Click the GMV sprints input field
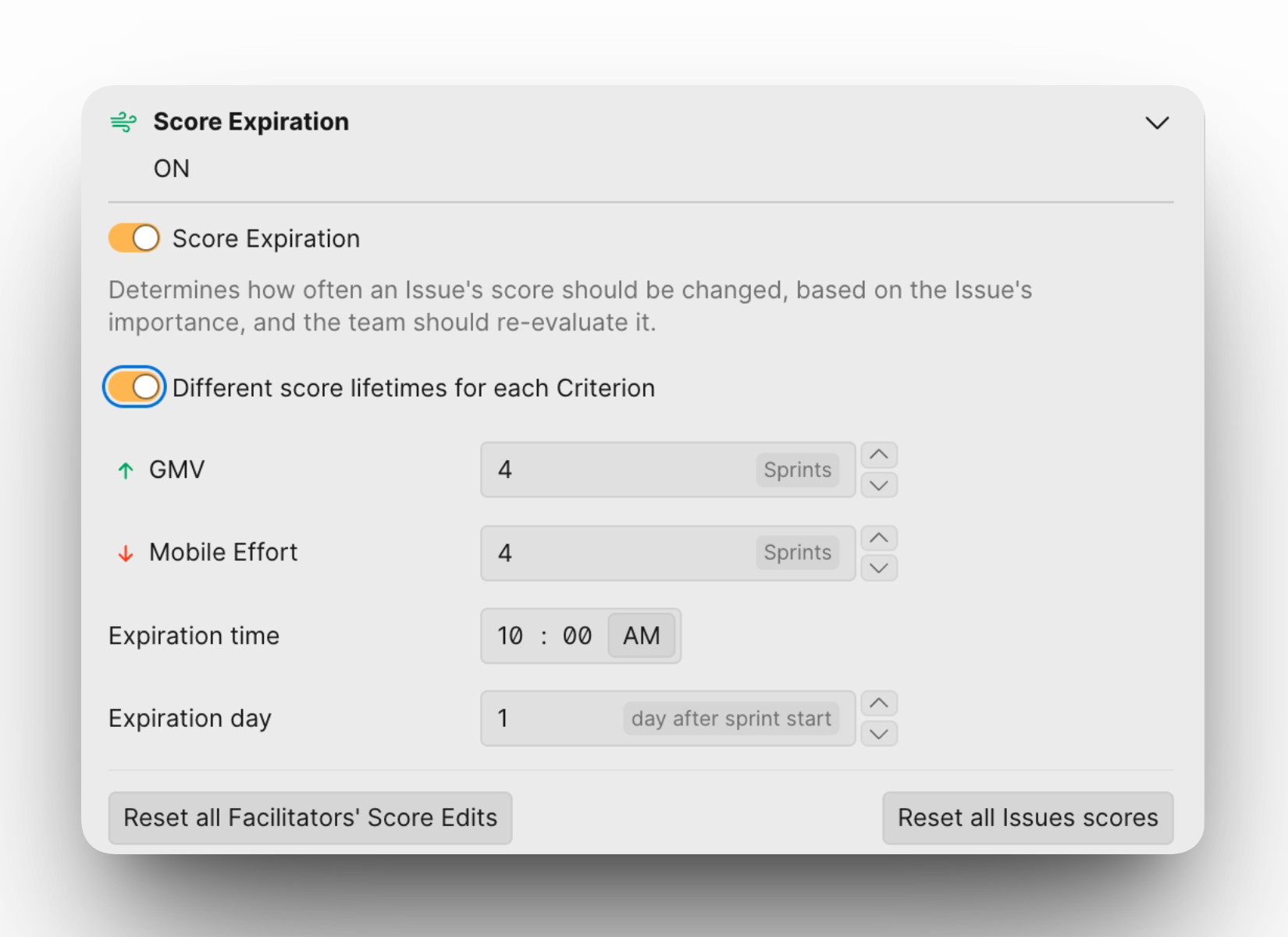The image size is (1288, 937). [617, 470]
